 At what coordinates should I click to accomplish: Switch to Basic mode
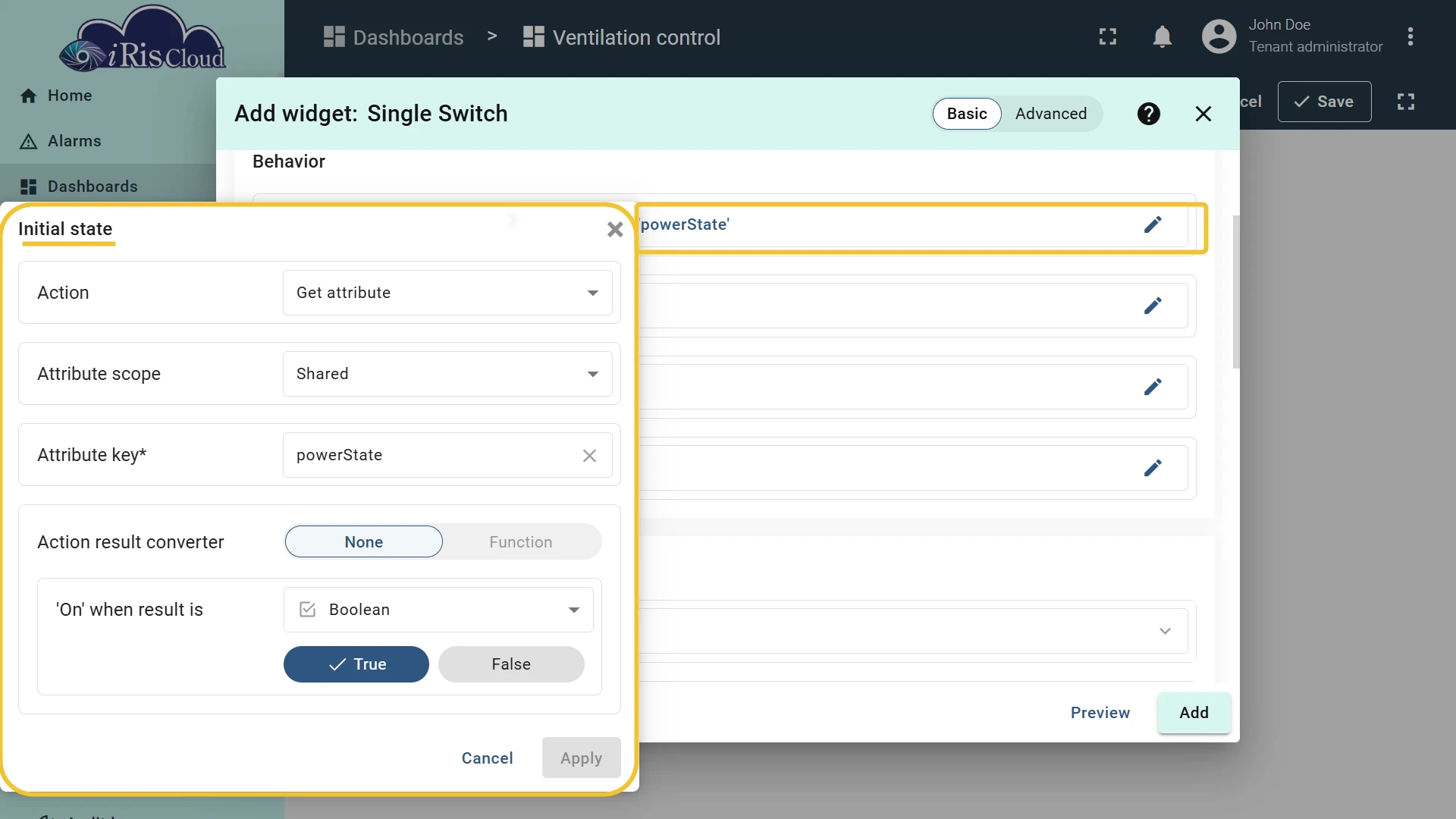[966, 114]
